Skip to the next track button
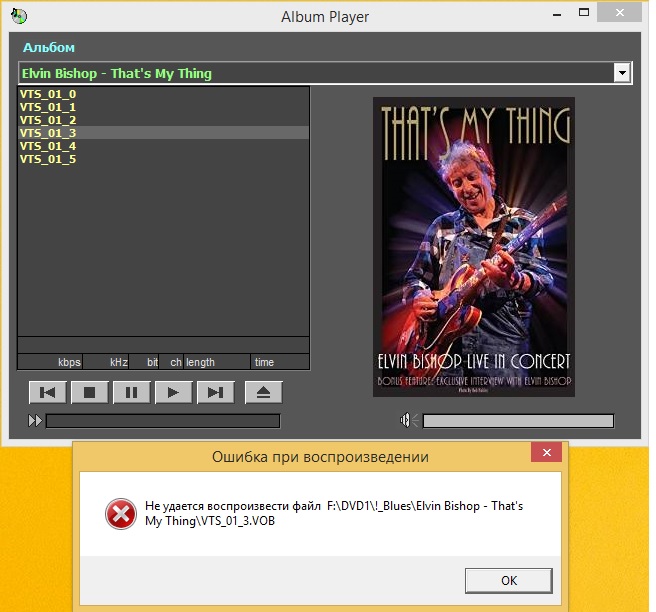Viewport: 656px width, 612px height. 215,392
